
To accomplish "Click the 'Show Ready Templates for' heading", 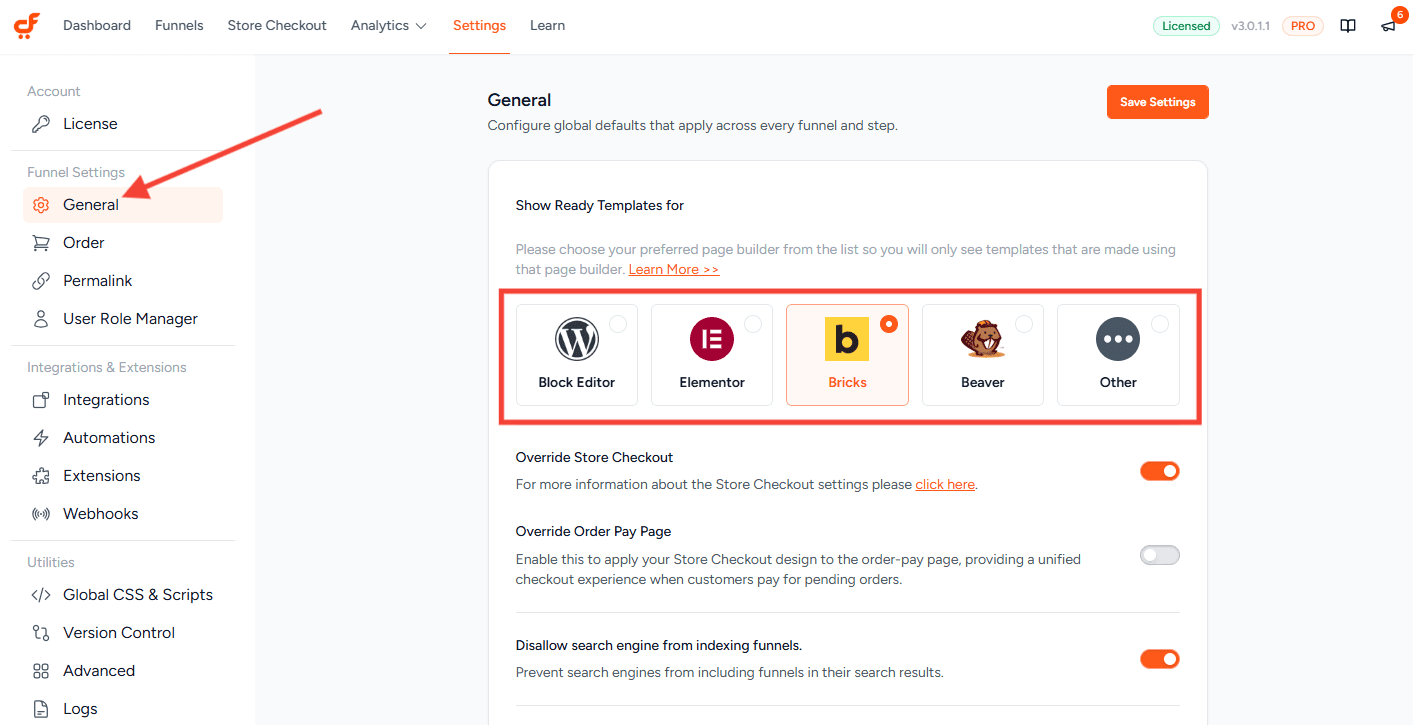I will click(x=600, y=205).
